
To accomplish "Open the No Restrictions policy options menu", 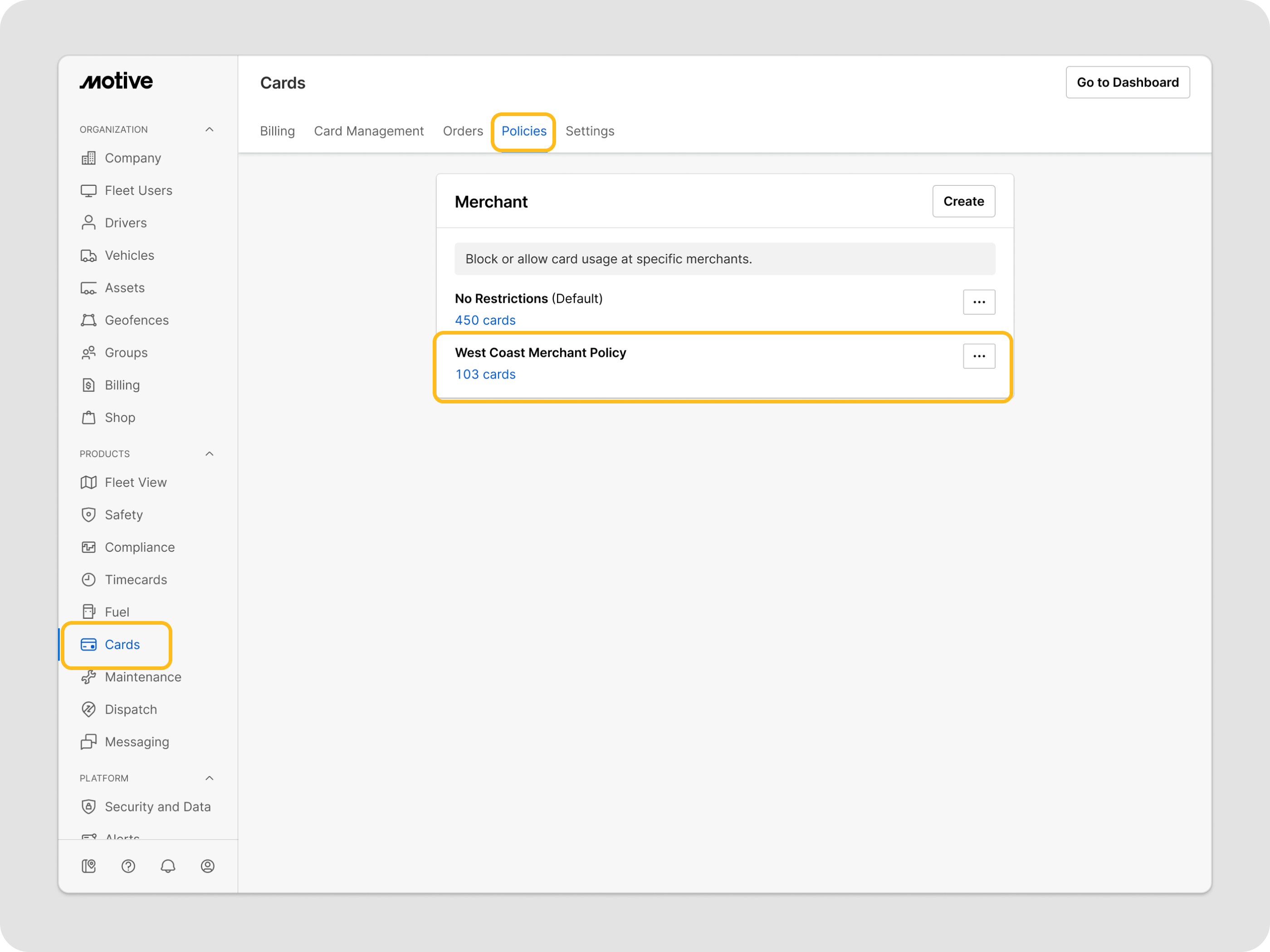I will coord(979,302).
